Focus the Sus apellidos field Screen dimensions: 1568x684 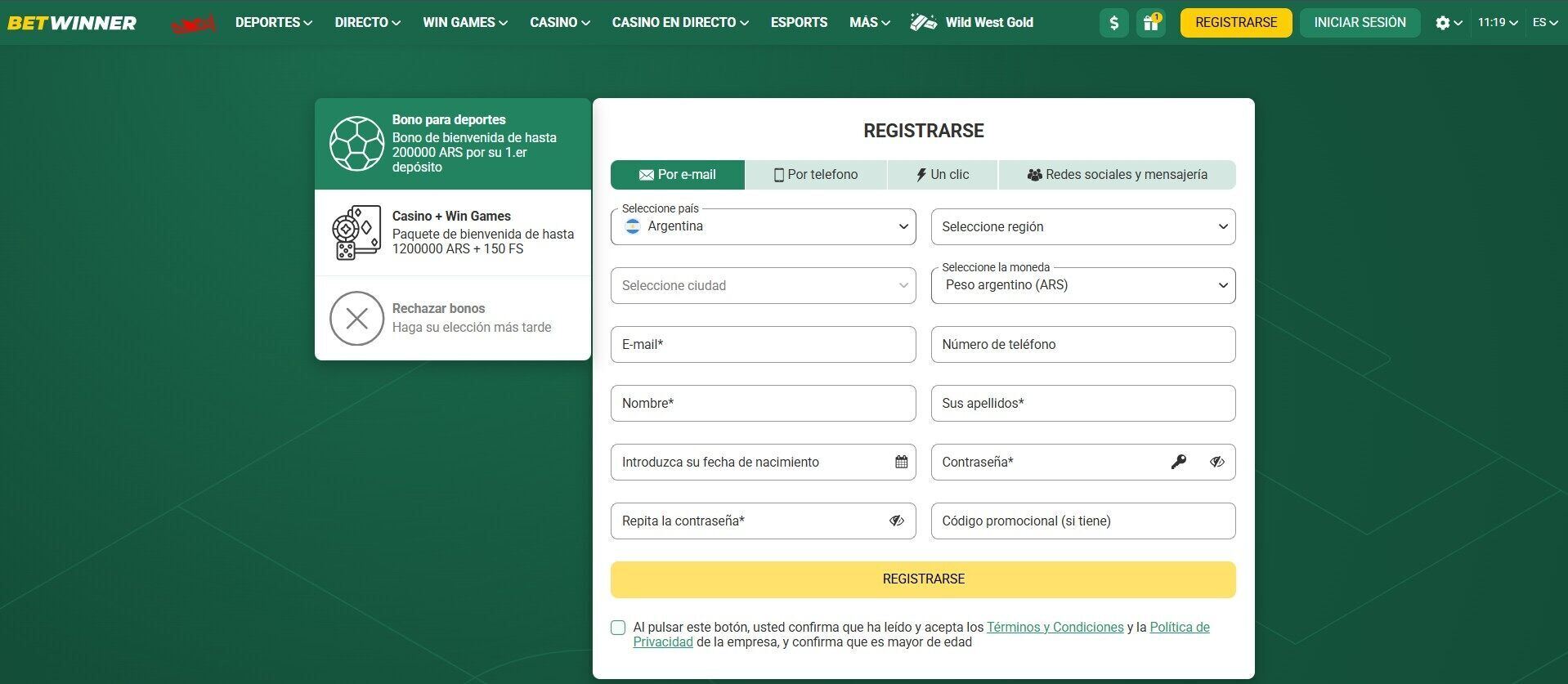point(1083,403)
